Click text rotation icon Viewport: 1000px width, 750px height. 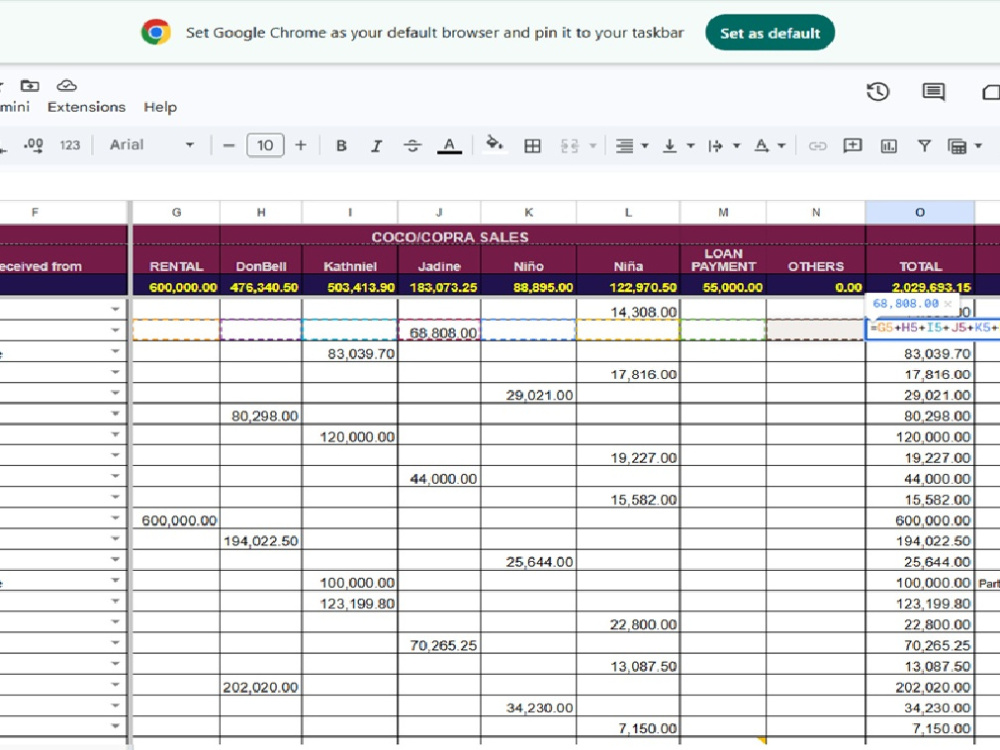(x=761, y=145)
